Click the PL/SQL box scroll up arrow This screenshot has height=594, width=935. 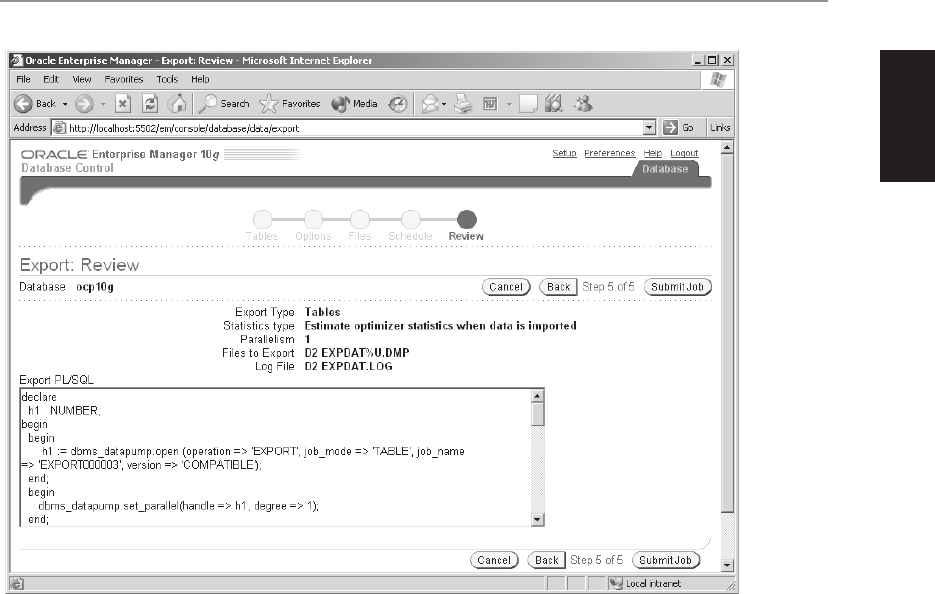(537, 396)
